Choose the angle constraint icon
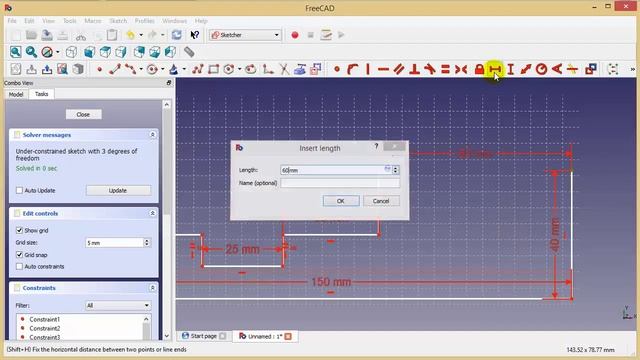This screenshot has width=640, height=360. (x=557, y=69)
